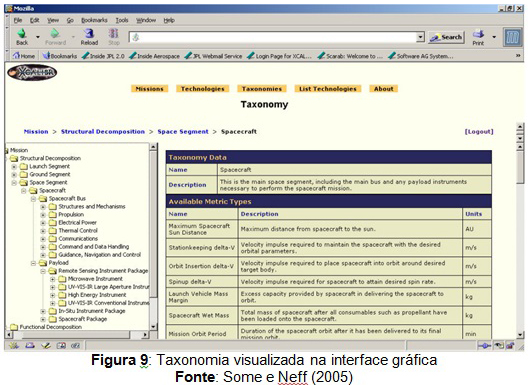The width and height of the screenshot is (528, 385).
Task: Open the URL bar history dropdown
Action: 420,37
